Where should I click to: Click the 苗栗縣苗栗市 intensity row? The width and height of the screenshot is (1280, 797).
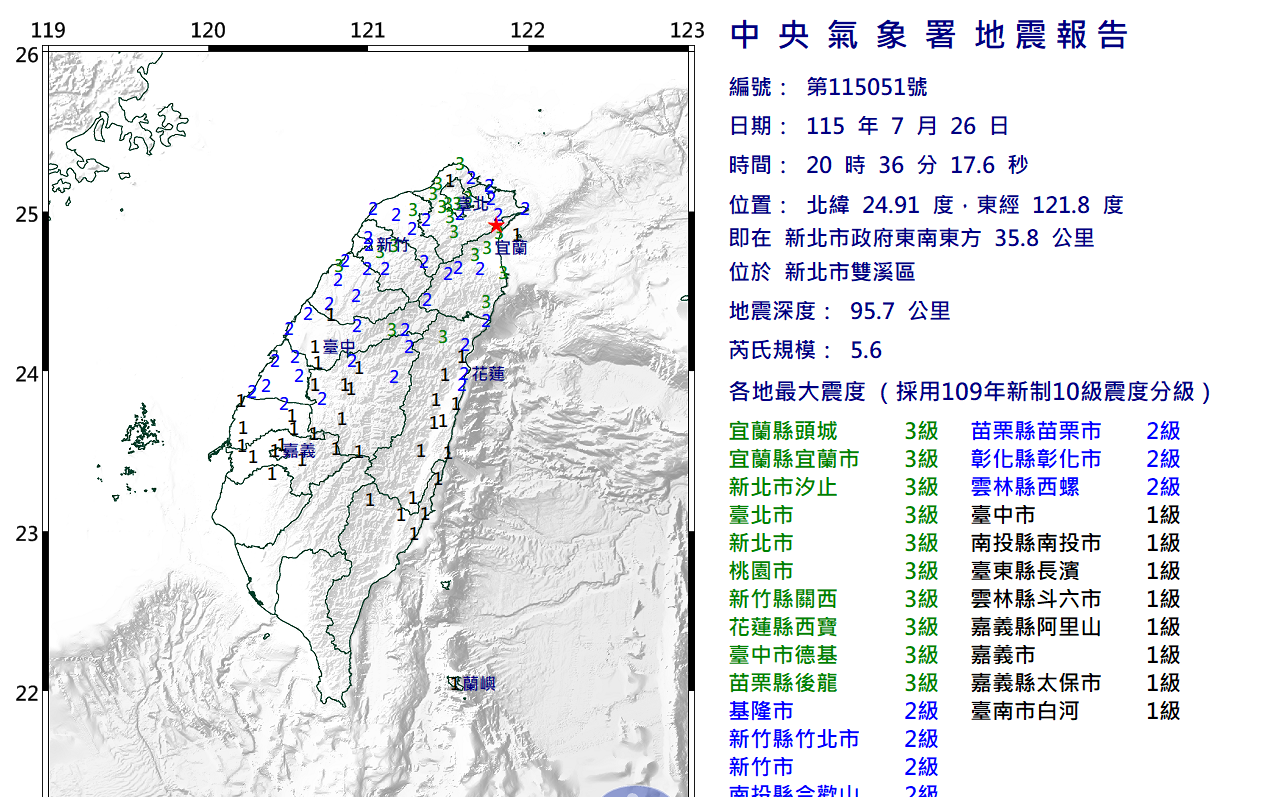click(1076, 431)
